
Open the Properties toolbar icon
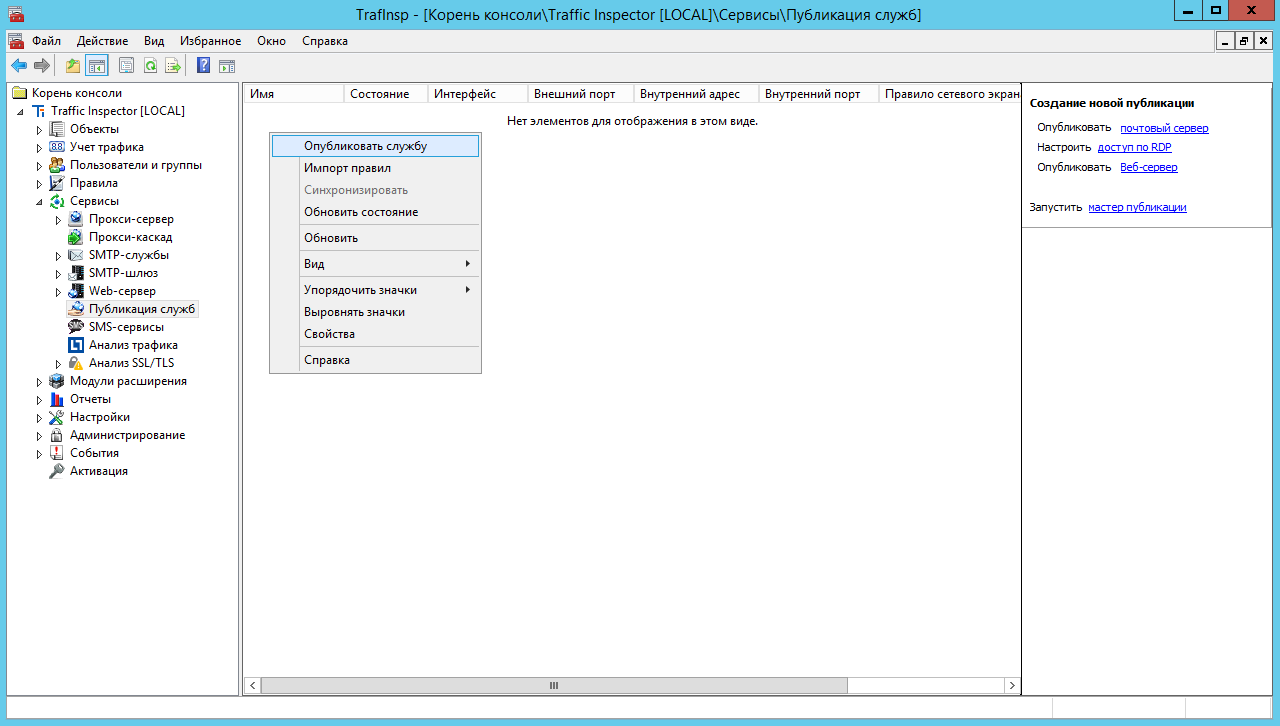[x=127, y=66]
